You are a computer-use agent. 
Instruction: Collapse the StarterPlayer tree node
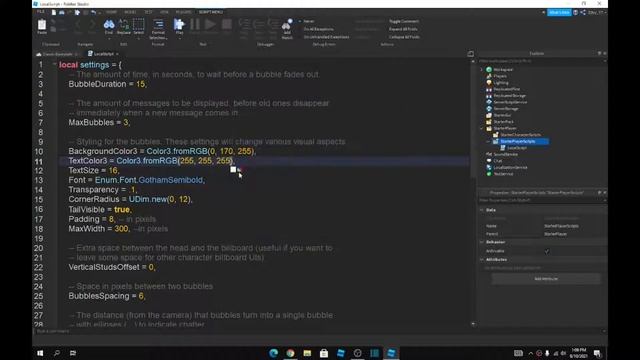482,128
